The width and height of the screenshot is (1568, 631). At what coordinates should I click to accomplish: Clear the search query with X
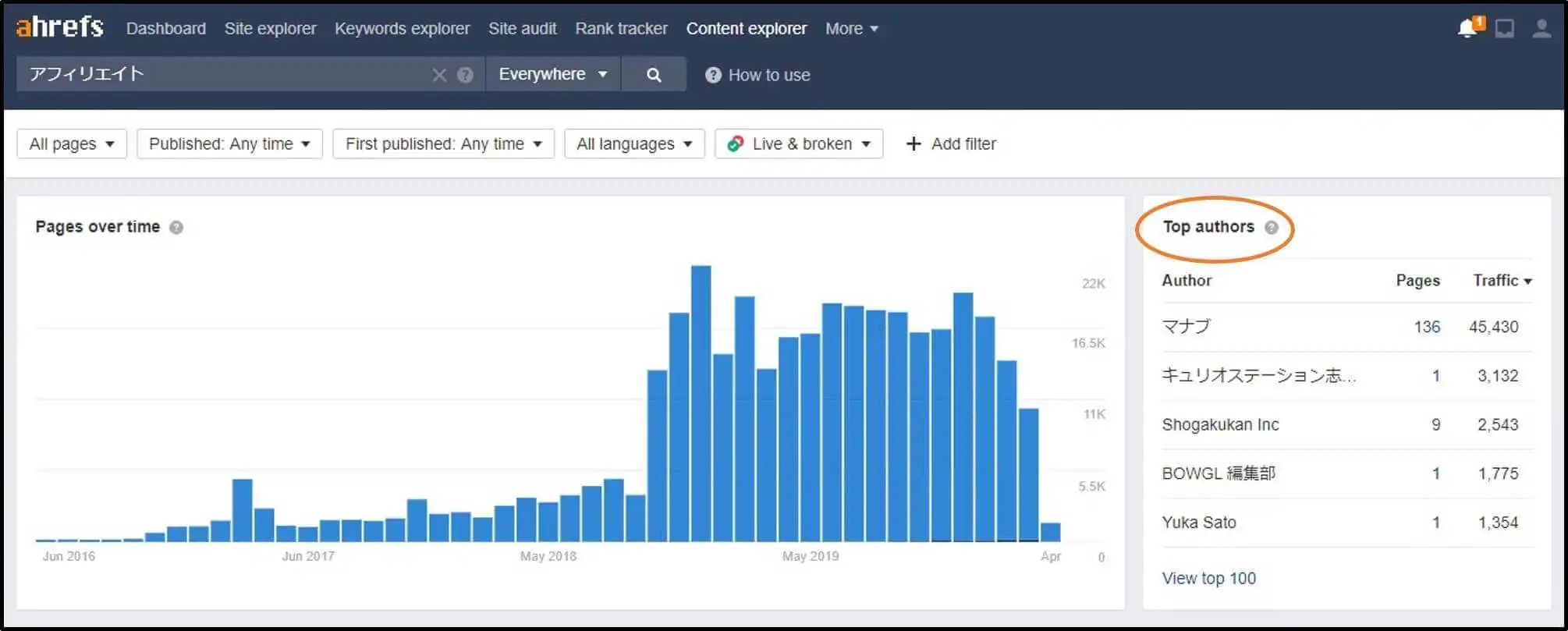(x=439, y=75)
